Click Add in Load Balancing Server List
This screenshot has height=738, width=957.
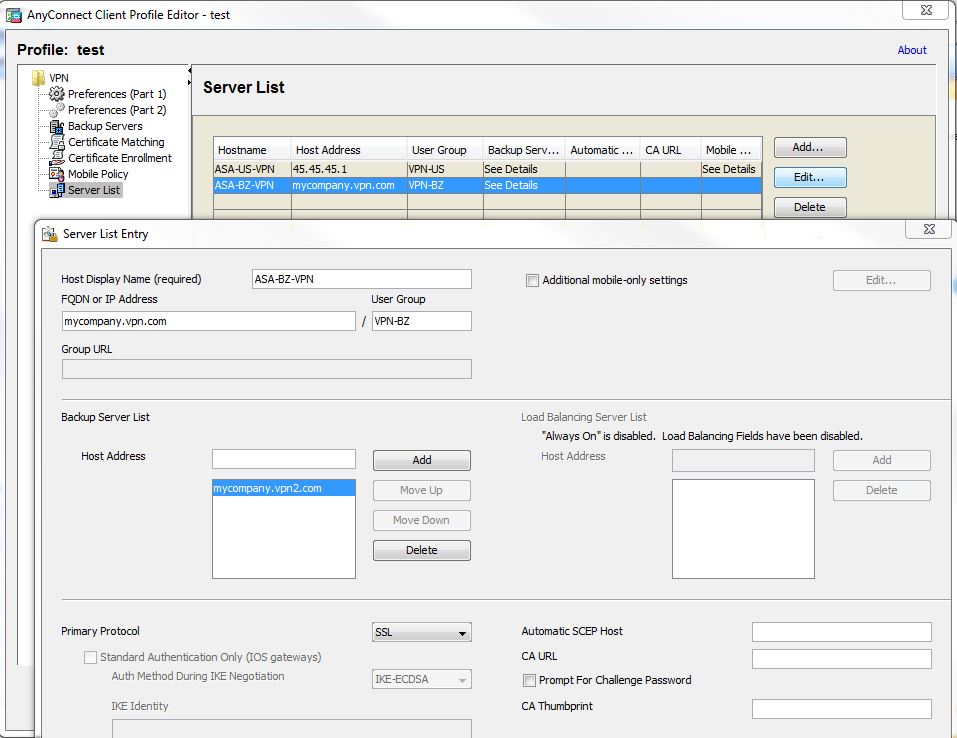tap(881, 460)
